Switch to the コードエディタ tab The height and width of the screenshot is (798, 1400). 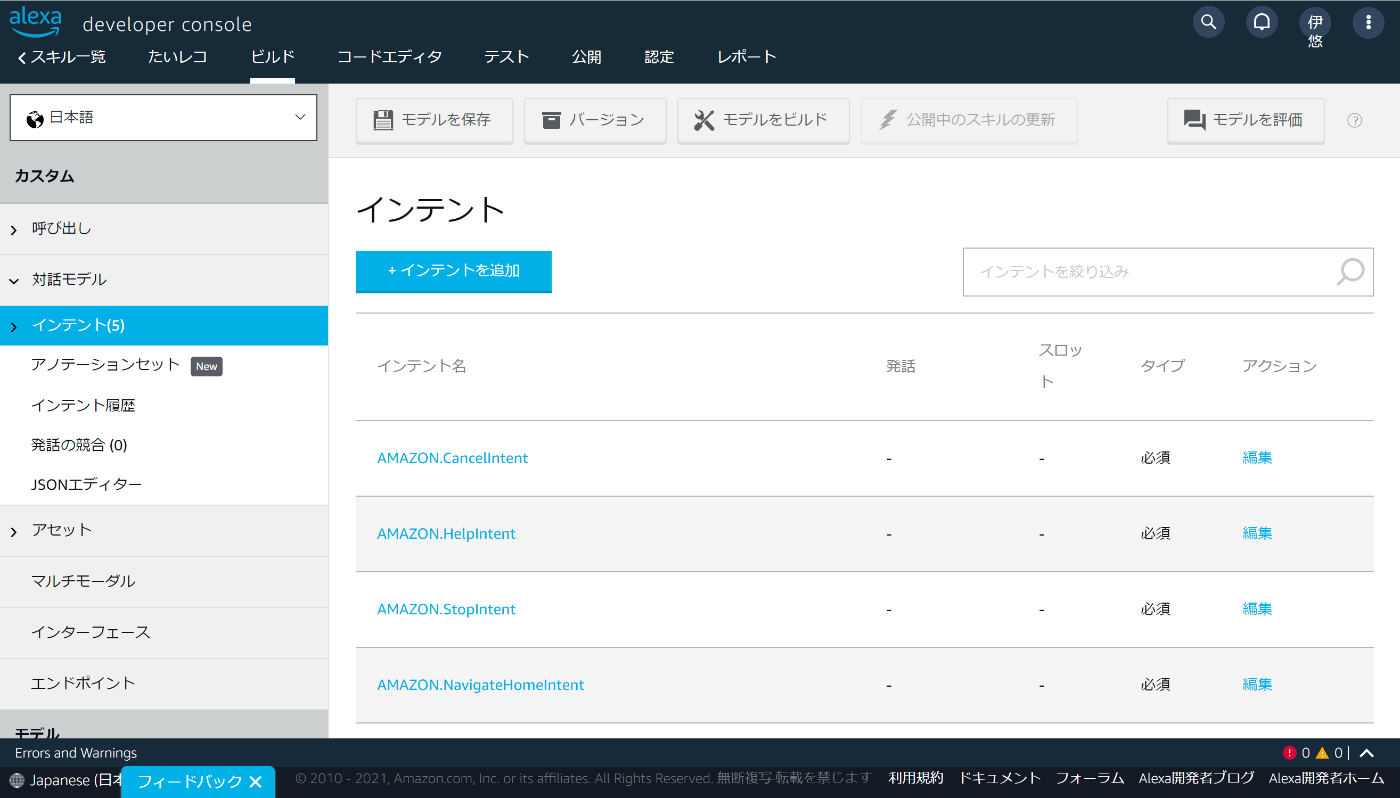[390, 57]
